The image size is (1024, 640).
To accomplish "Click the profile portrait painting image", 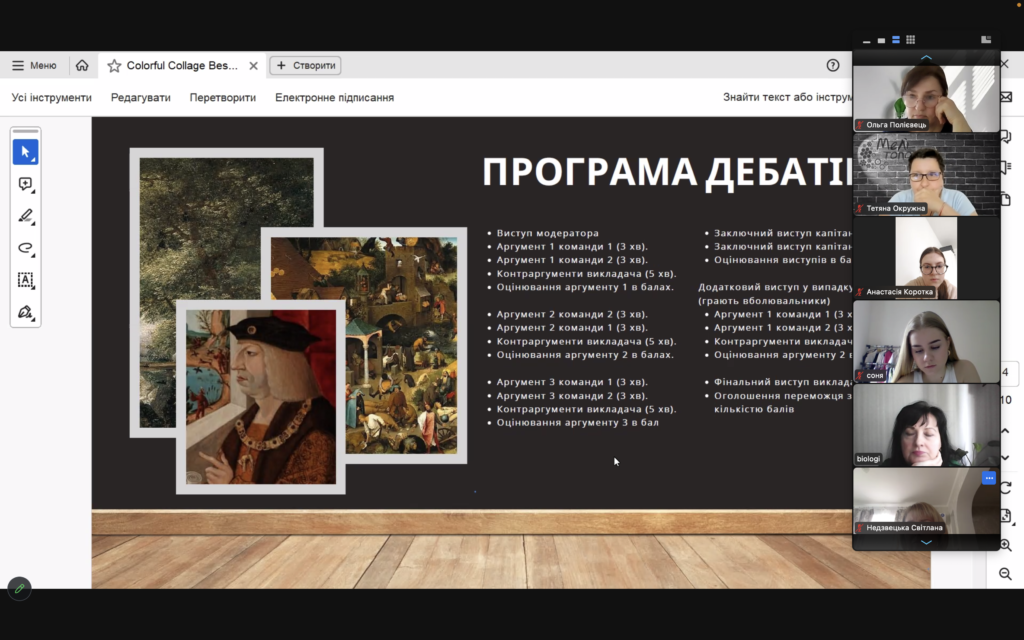I will click(261, 397).
